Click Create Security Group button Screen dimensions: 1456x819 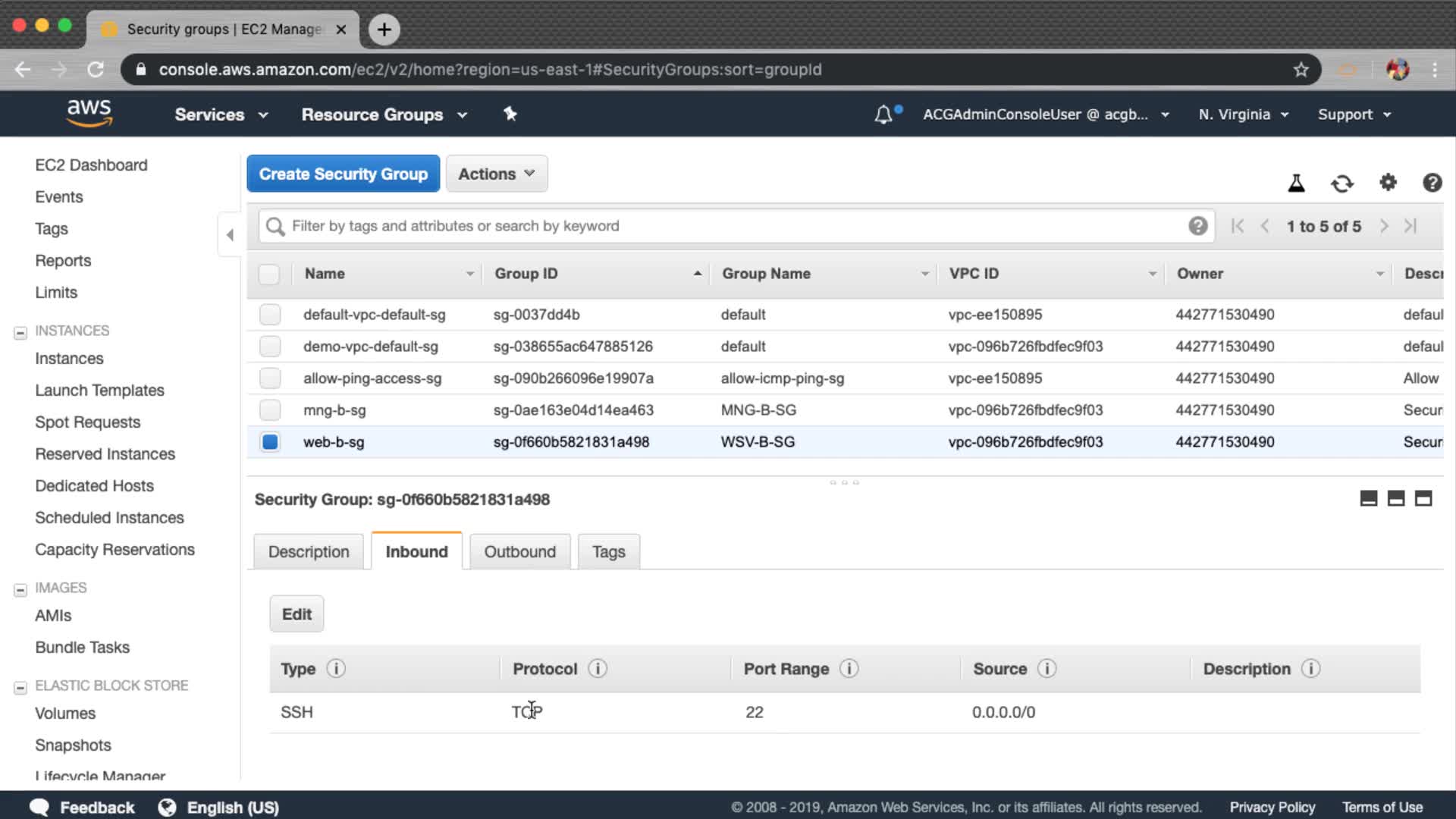[x=343, y=174]
